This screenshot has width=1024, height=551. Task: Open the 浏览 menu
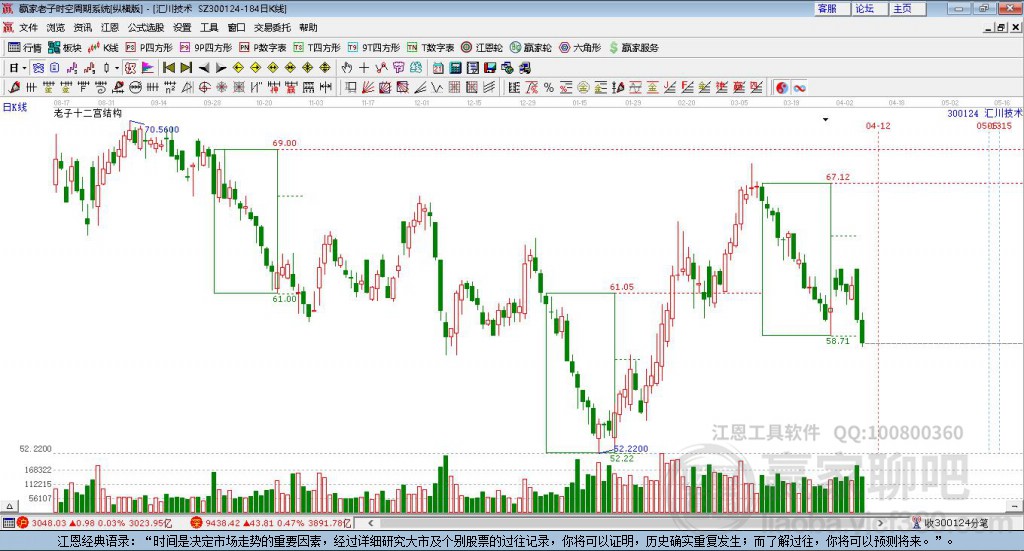pos(56,27)
